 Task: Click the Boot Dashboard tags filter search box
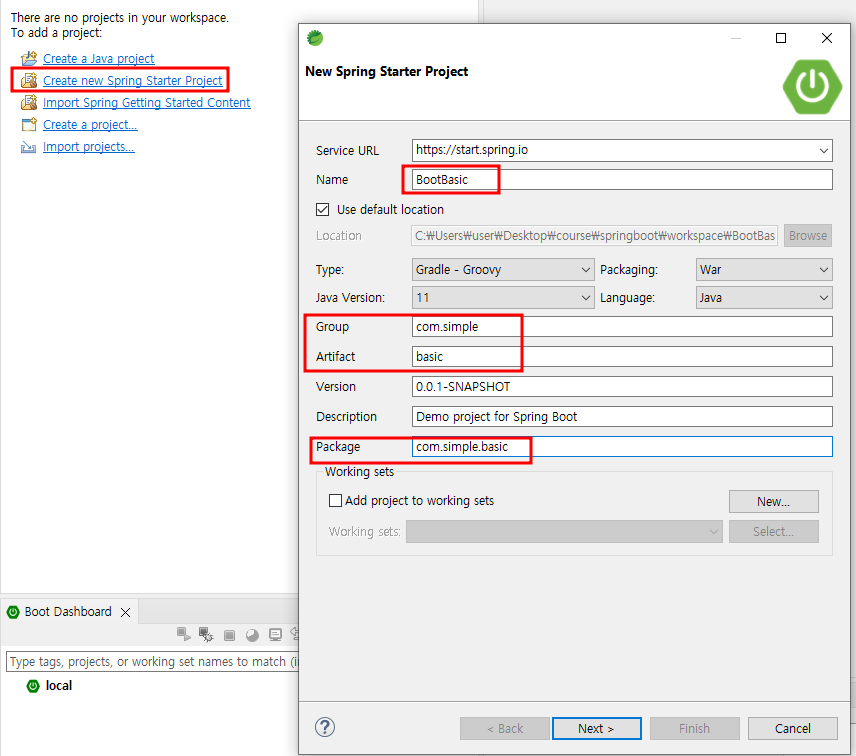153,662
